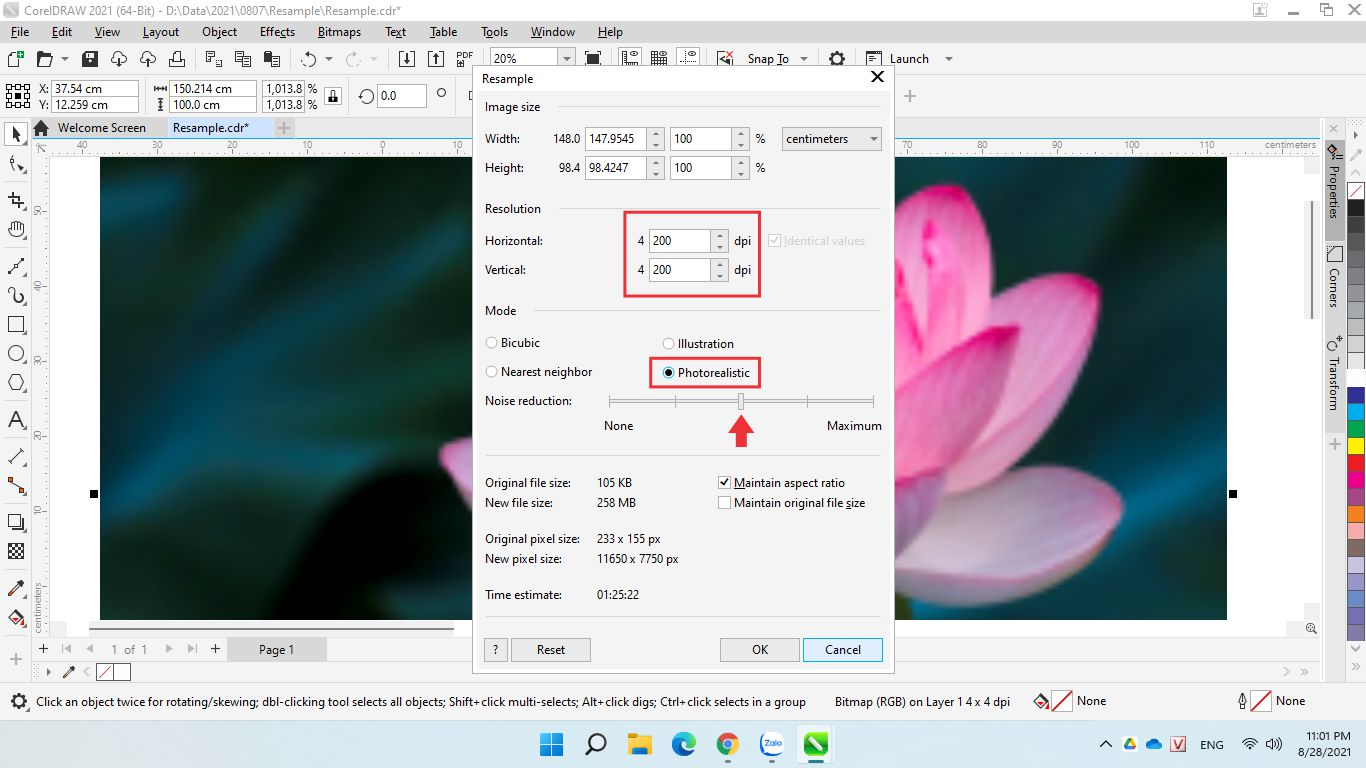Select the Pan hand tool
The image size is (1366, 768).
point(17,231)
